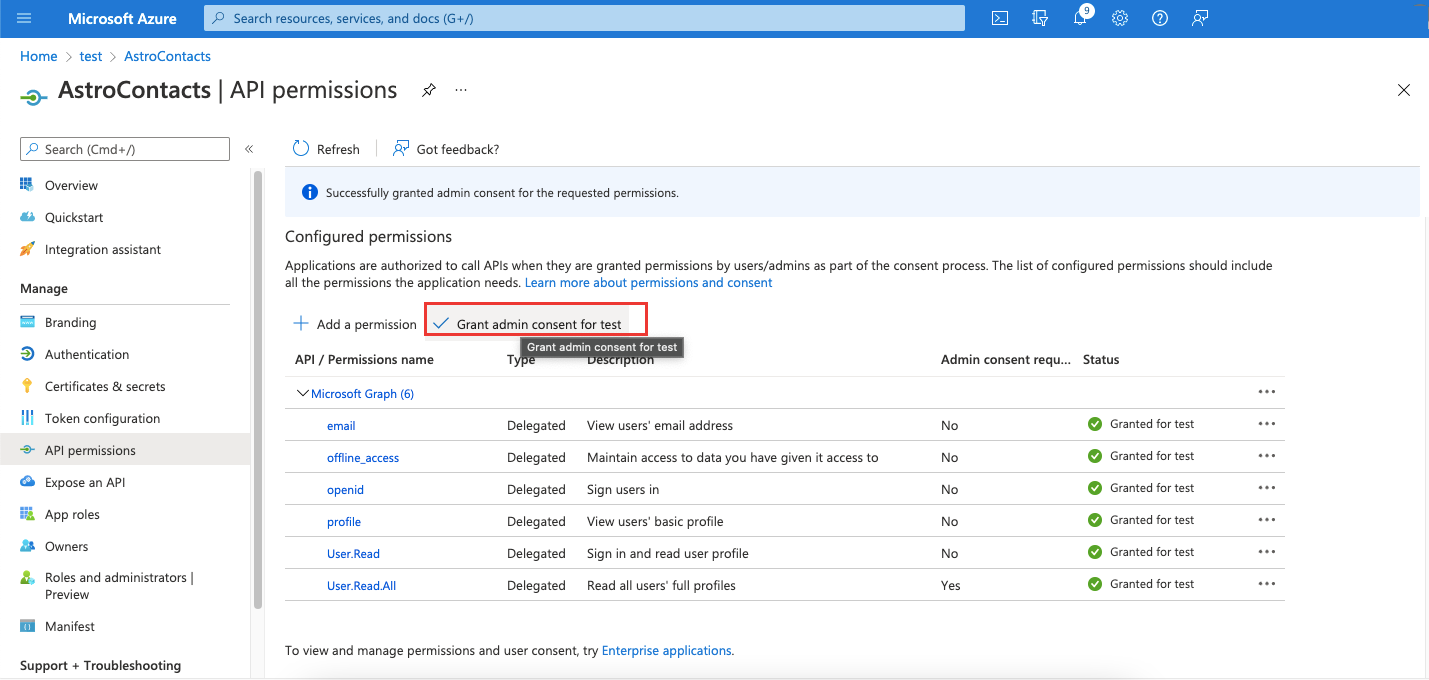Open the openid permission link
Screen dimensions: 1429x680
tap(345, 490)
